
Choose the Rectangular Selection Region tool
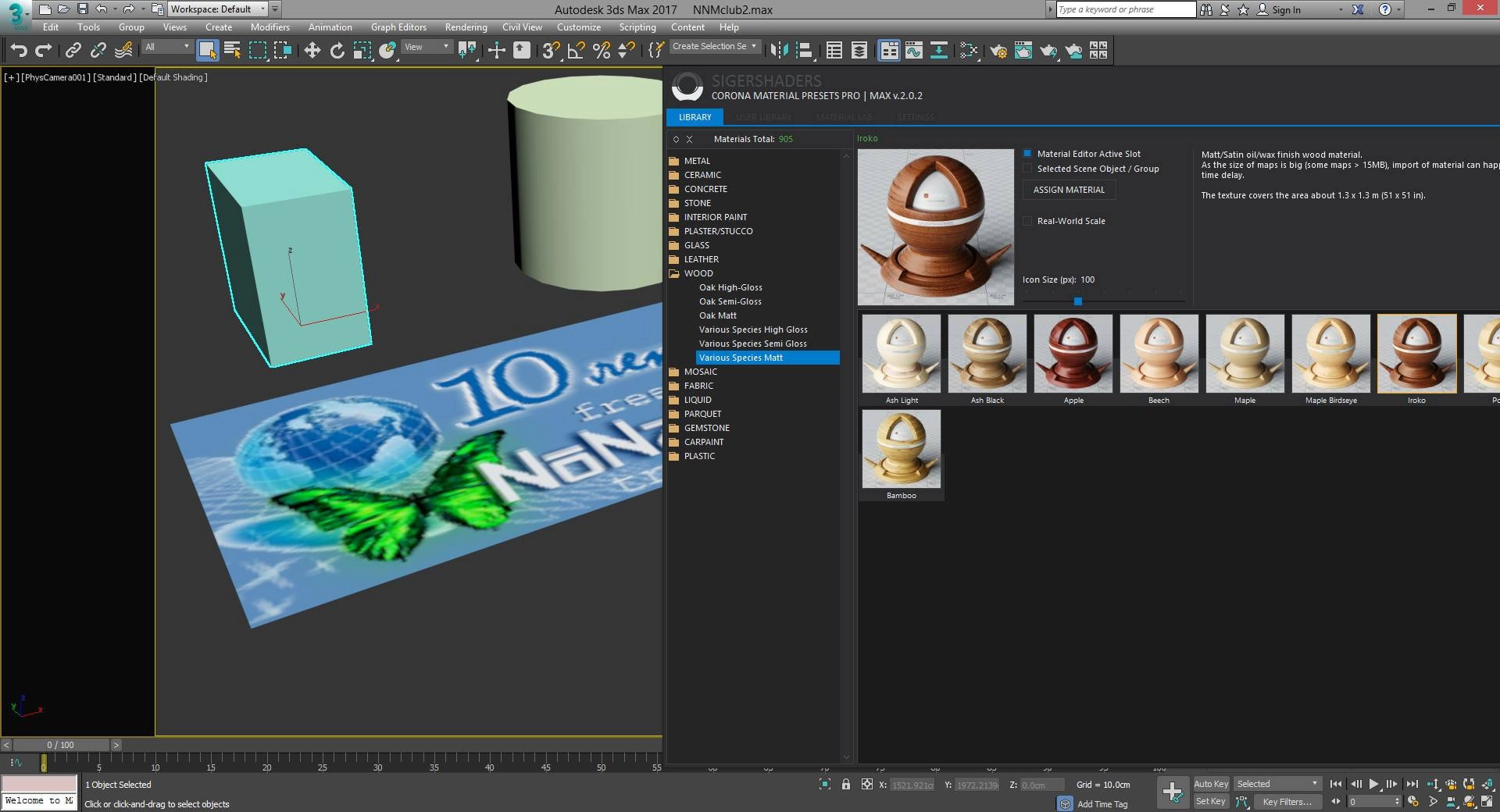258,51
